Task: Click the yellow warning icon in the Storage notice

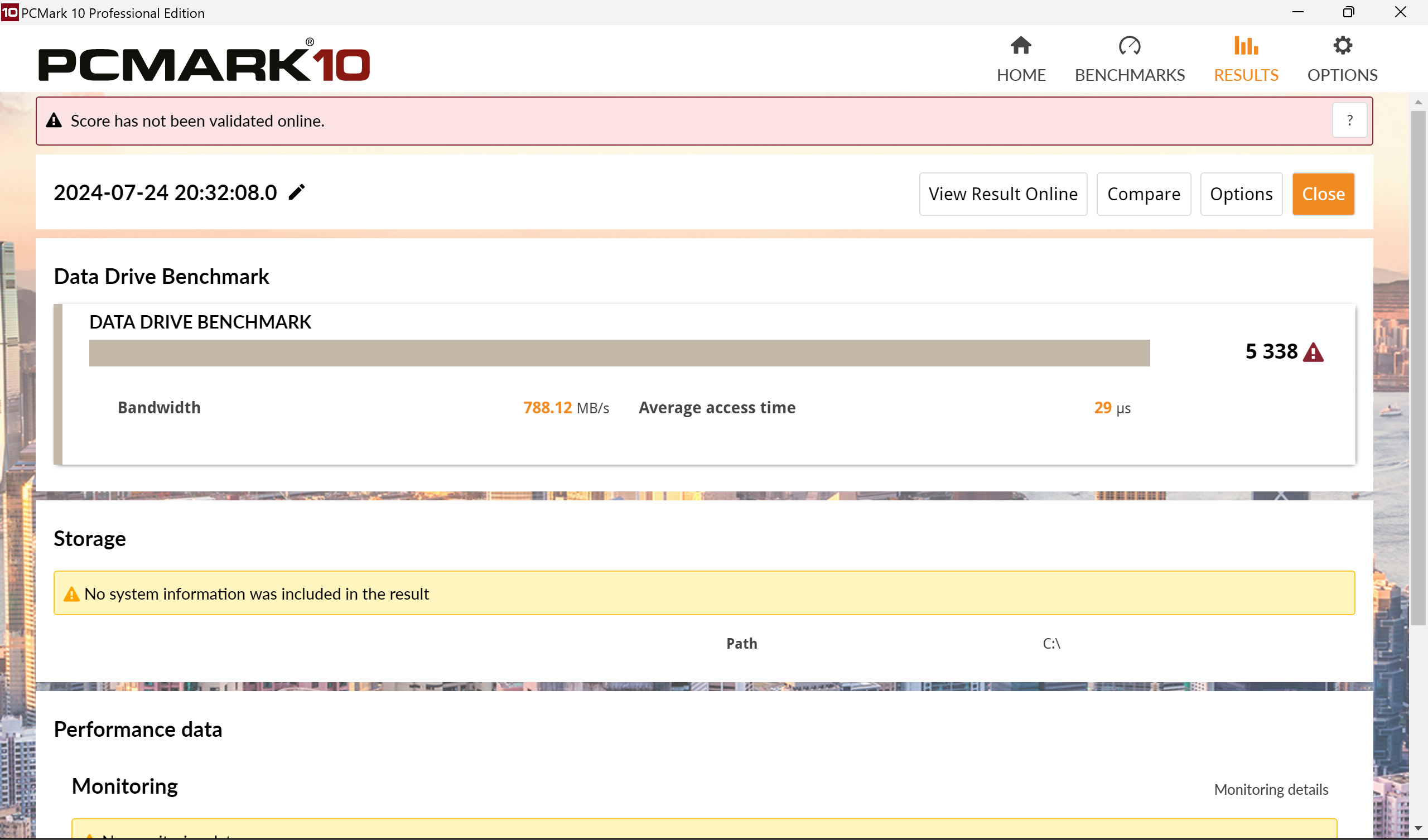Action: tap(71, 594)
